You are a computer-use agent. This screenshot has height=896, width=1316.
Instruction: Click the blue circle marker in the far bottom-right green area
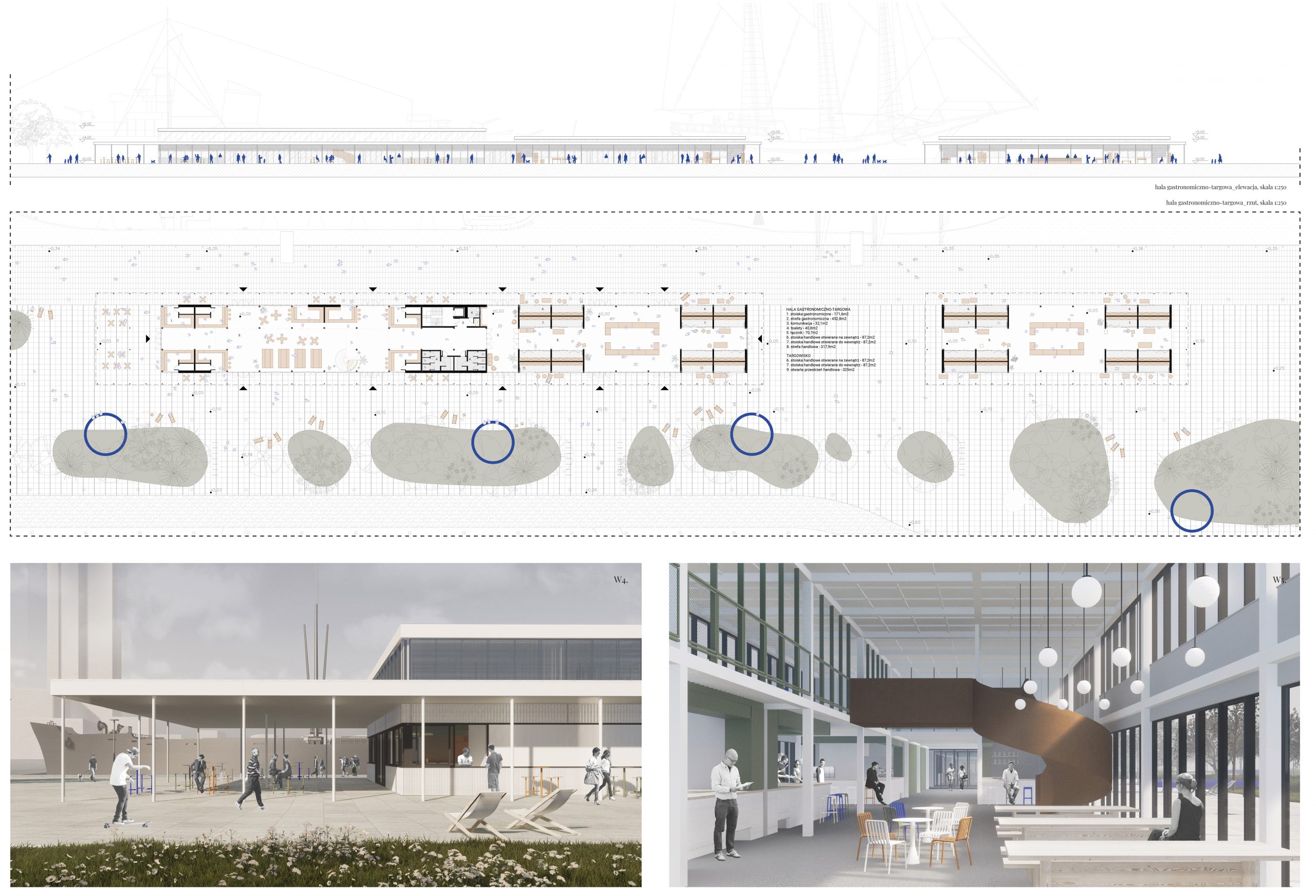click(x=1192, y=510)
